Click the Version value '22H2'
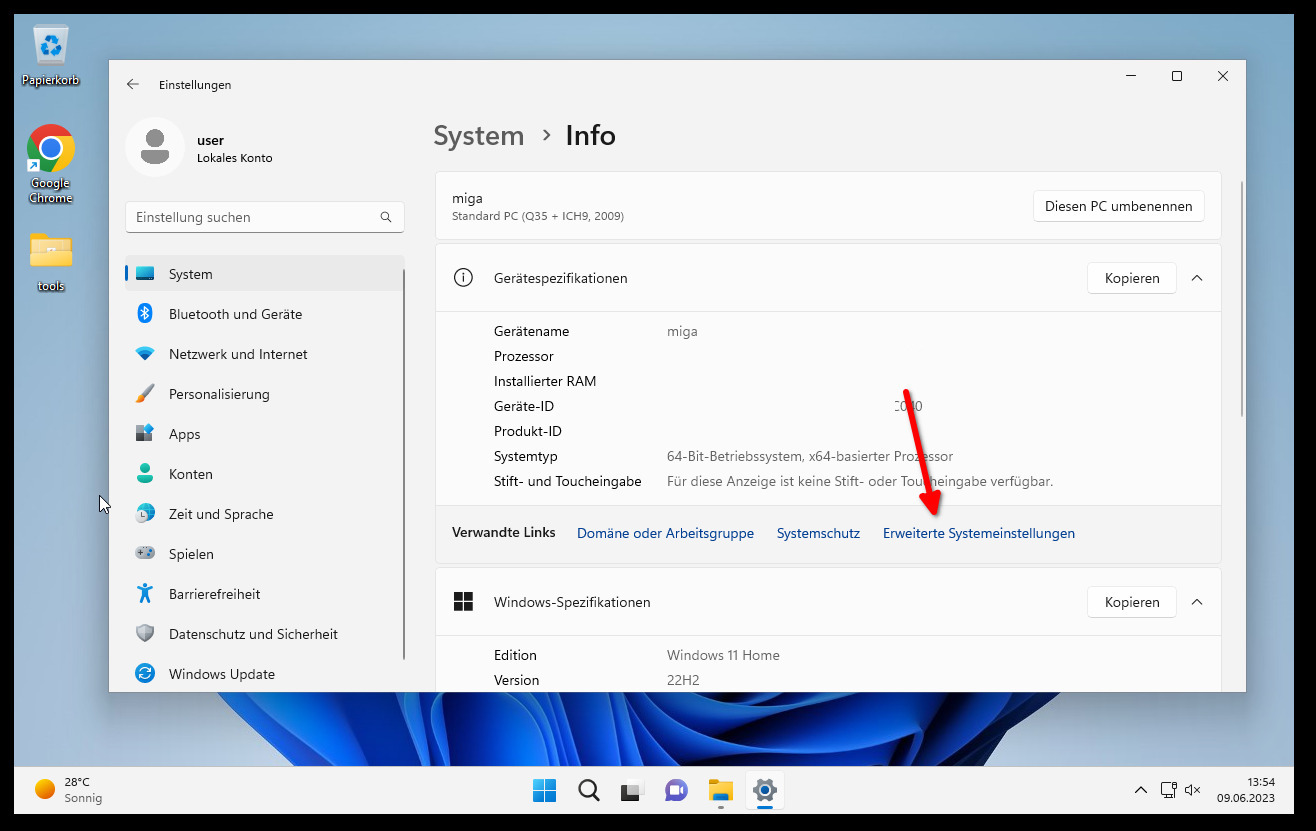 pos(683,680)
